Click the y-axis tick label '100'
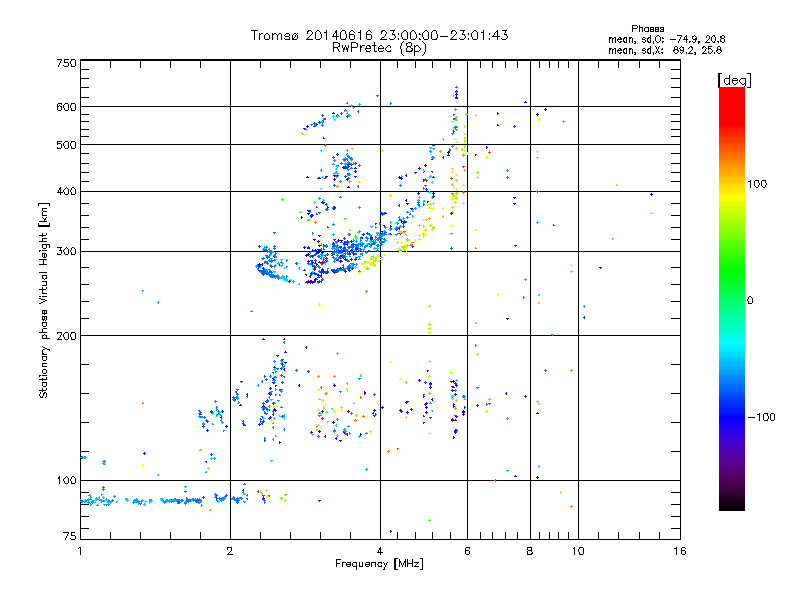This screenshot has width=800, height=600. pos(66,480)
